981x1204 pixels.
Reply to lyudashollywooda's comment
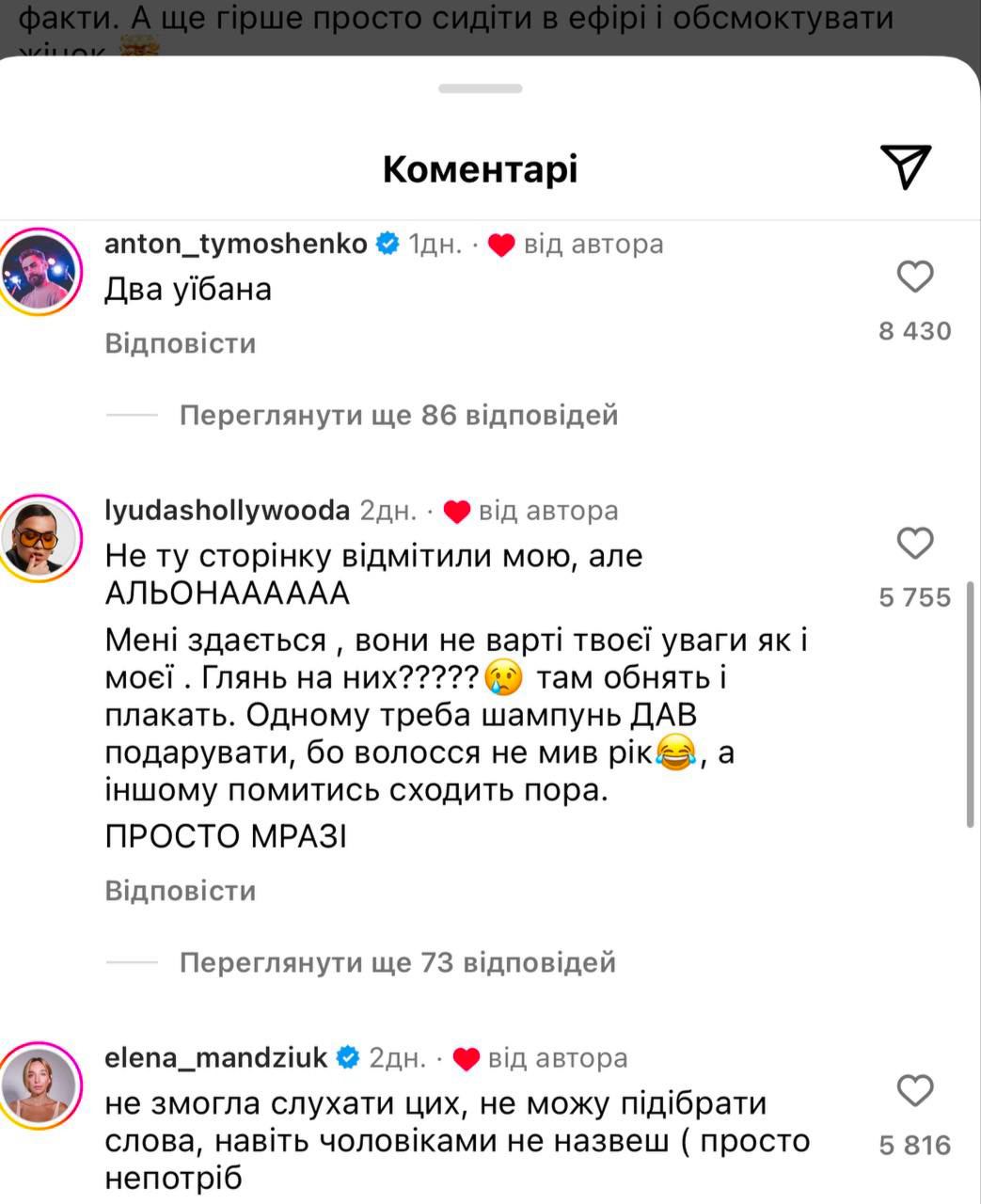coord(181,891)
